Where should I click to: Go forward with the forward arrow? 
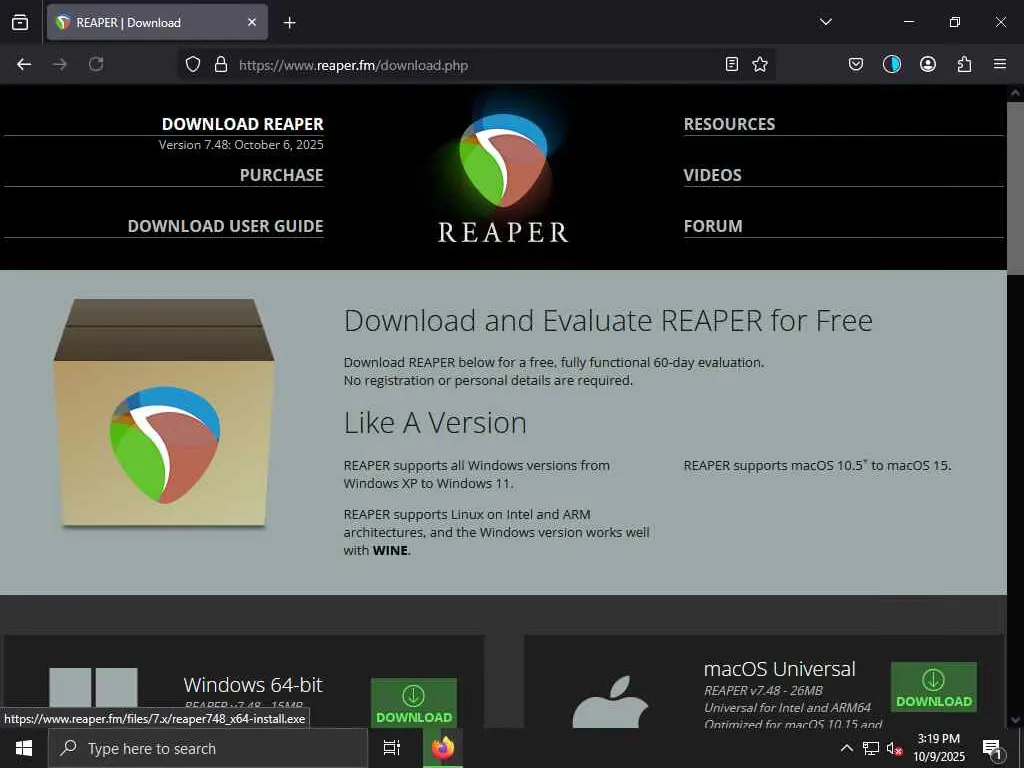click(59, 64)
